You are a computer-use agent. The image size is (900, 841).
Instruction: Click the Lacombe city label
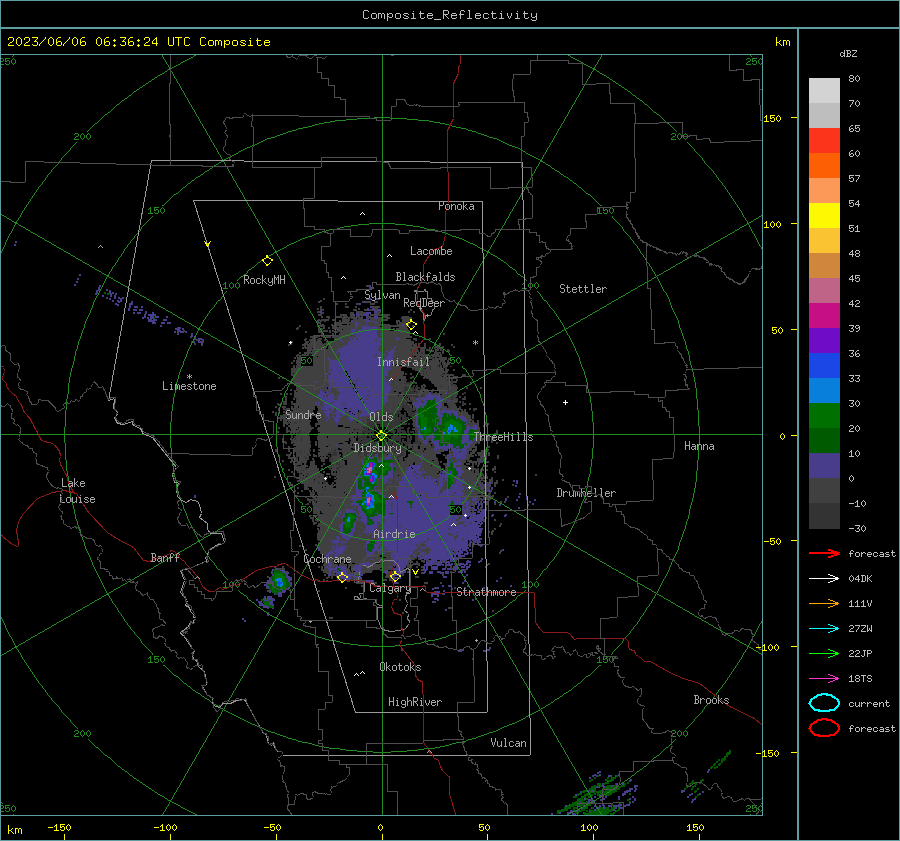coord(431,251)
